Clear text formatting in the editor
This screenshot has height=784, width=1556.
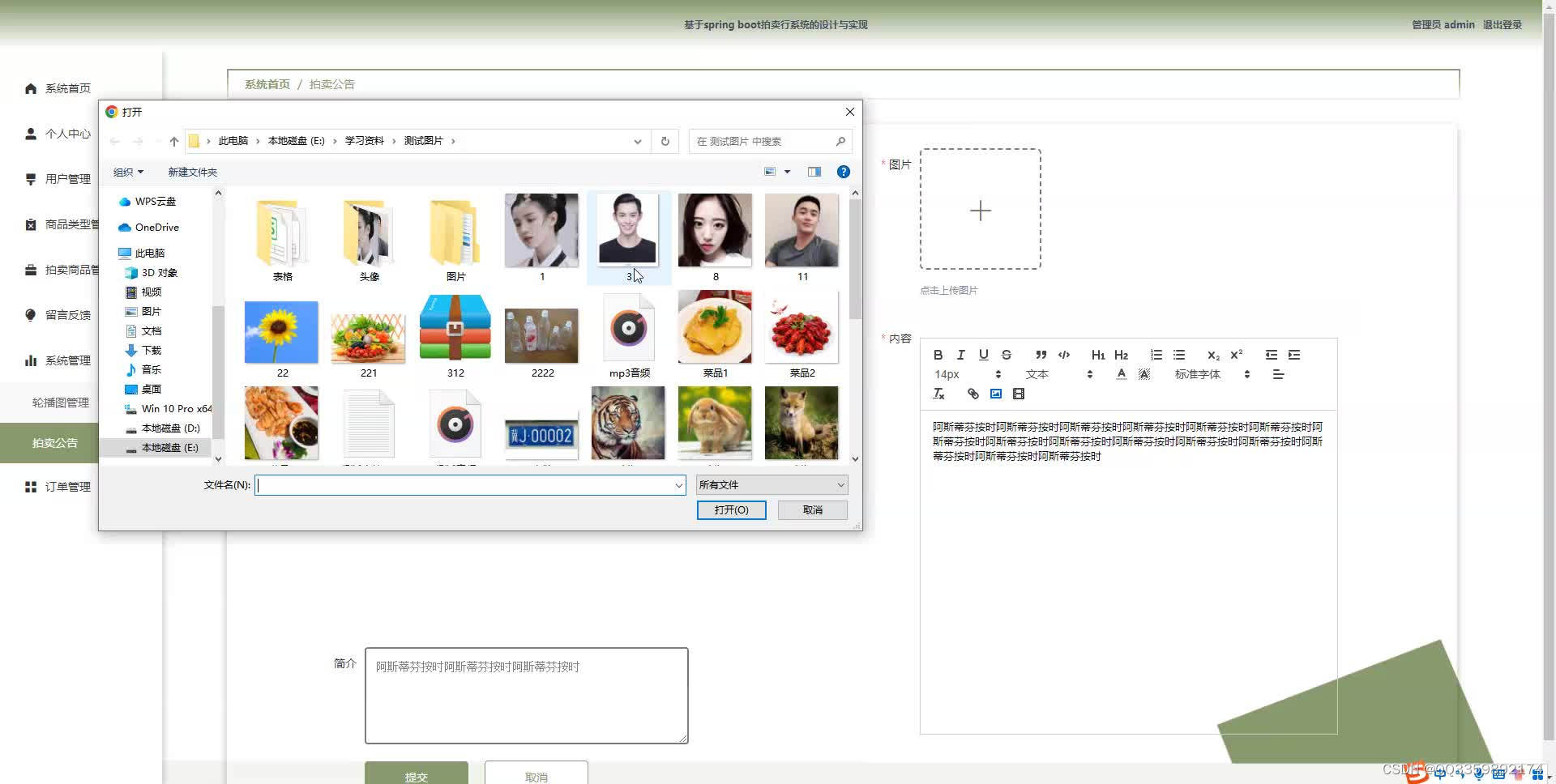938,394
